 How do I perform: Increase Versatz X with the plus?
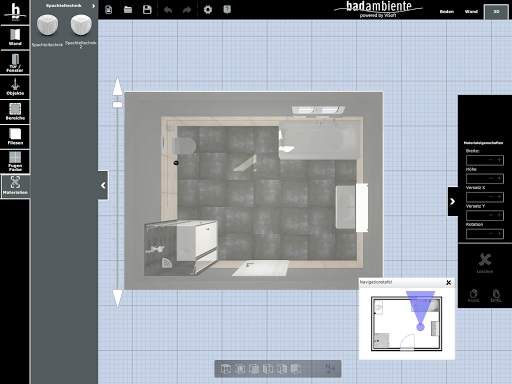pyautogui.click(x=499, y=197)
